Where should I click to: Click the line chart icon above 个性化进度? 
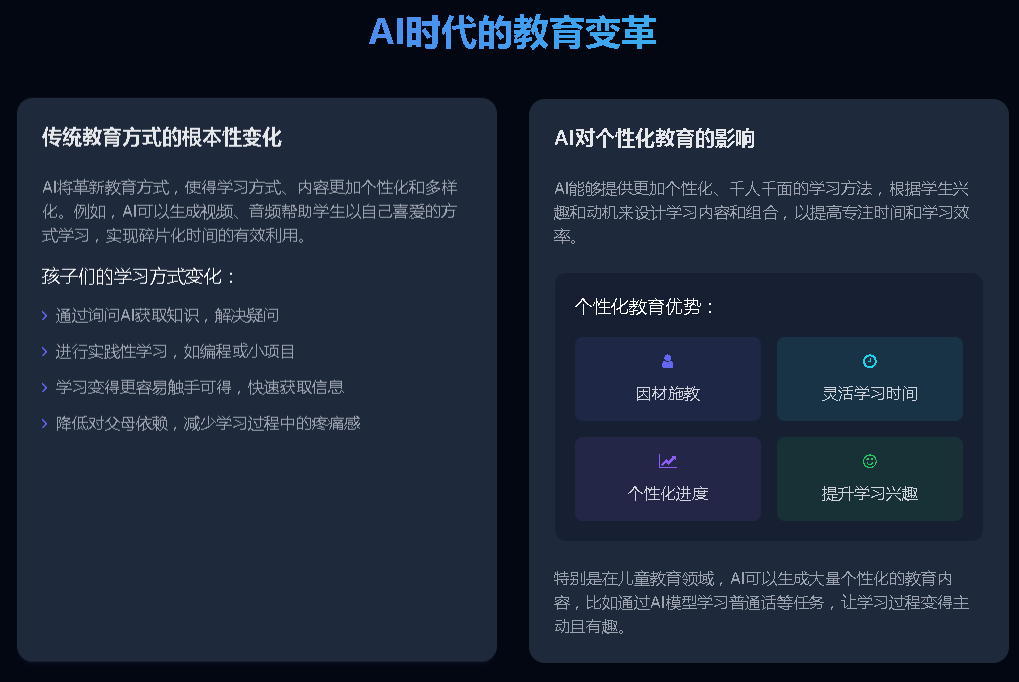pos(667,461)
